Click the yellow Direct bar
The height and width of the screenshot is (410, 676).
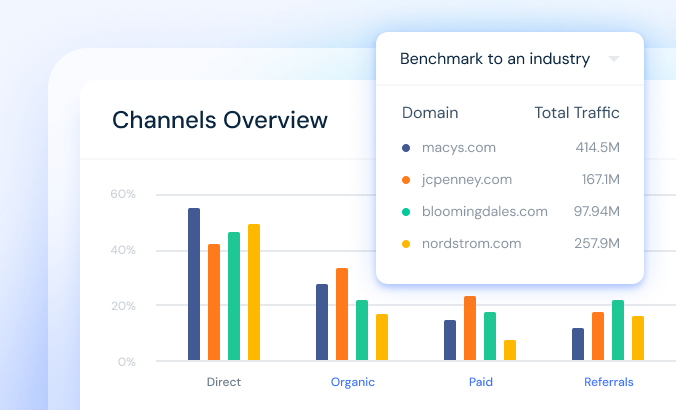[254, 292]
